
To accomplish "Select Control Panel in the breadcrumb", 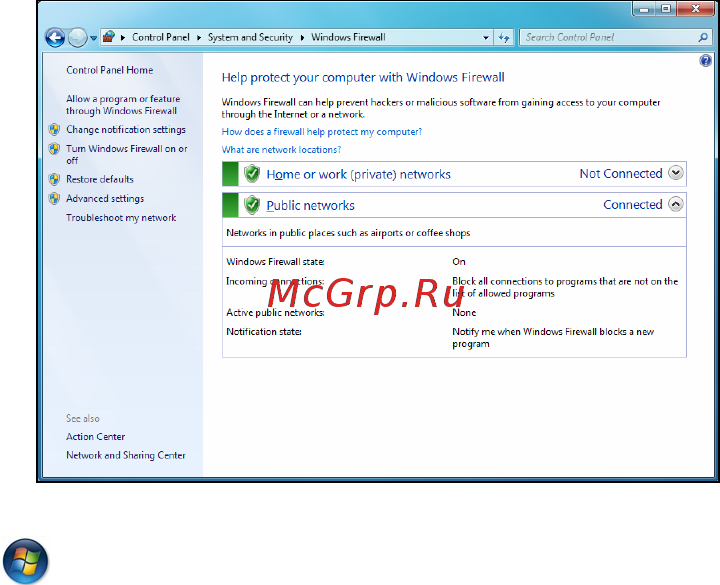I will [161, 37].
